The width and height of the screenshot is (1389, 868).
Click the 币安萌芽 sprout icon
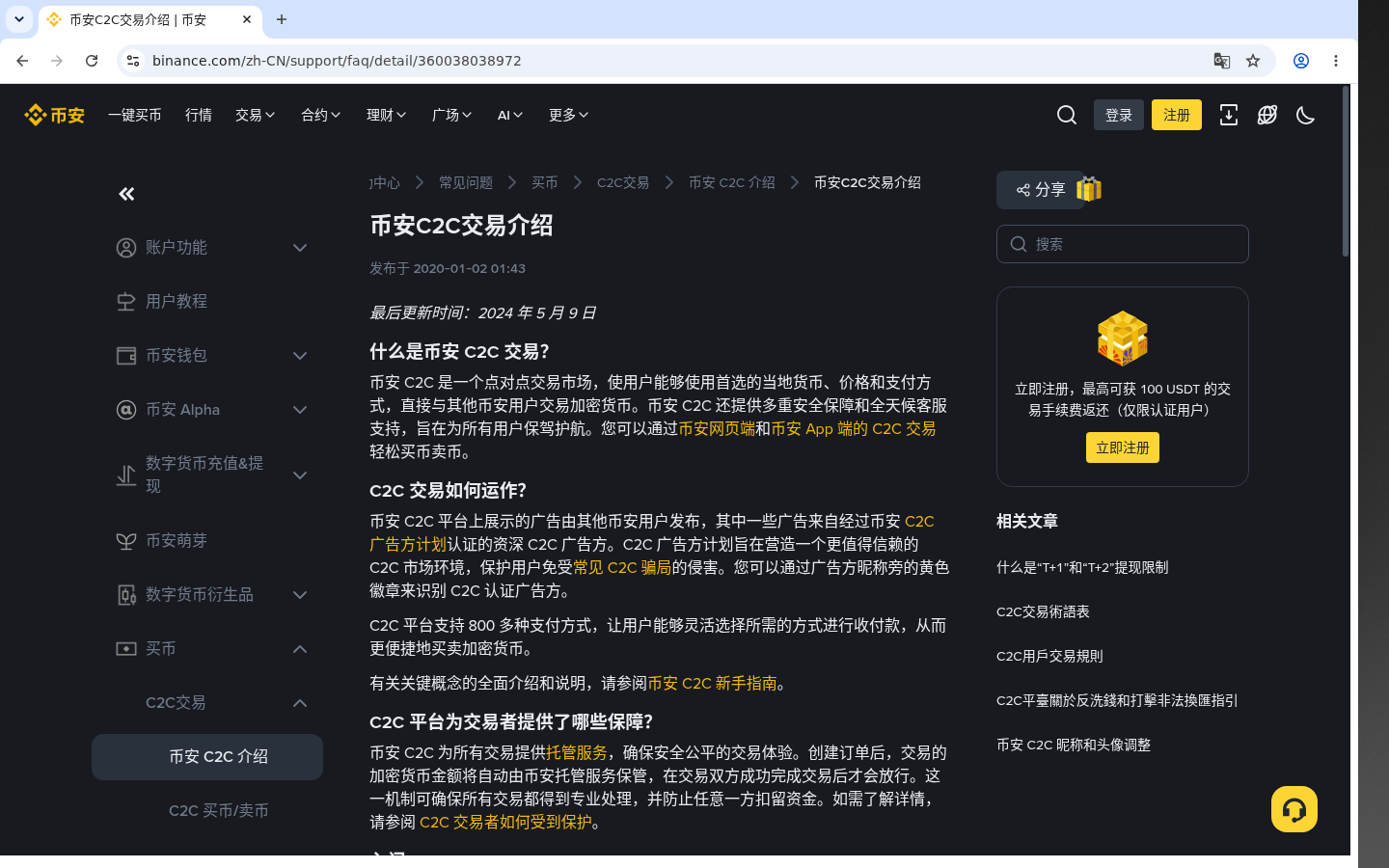click(x=126, y=541)
